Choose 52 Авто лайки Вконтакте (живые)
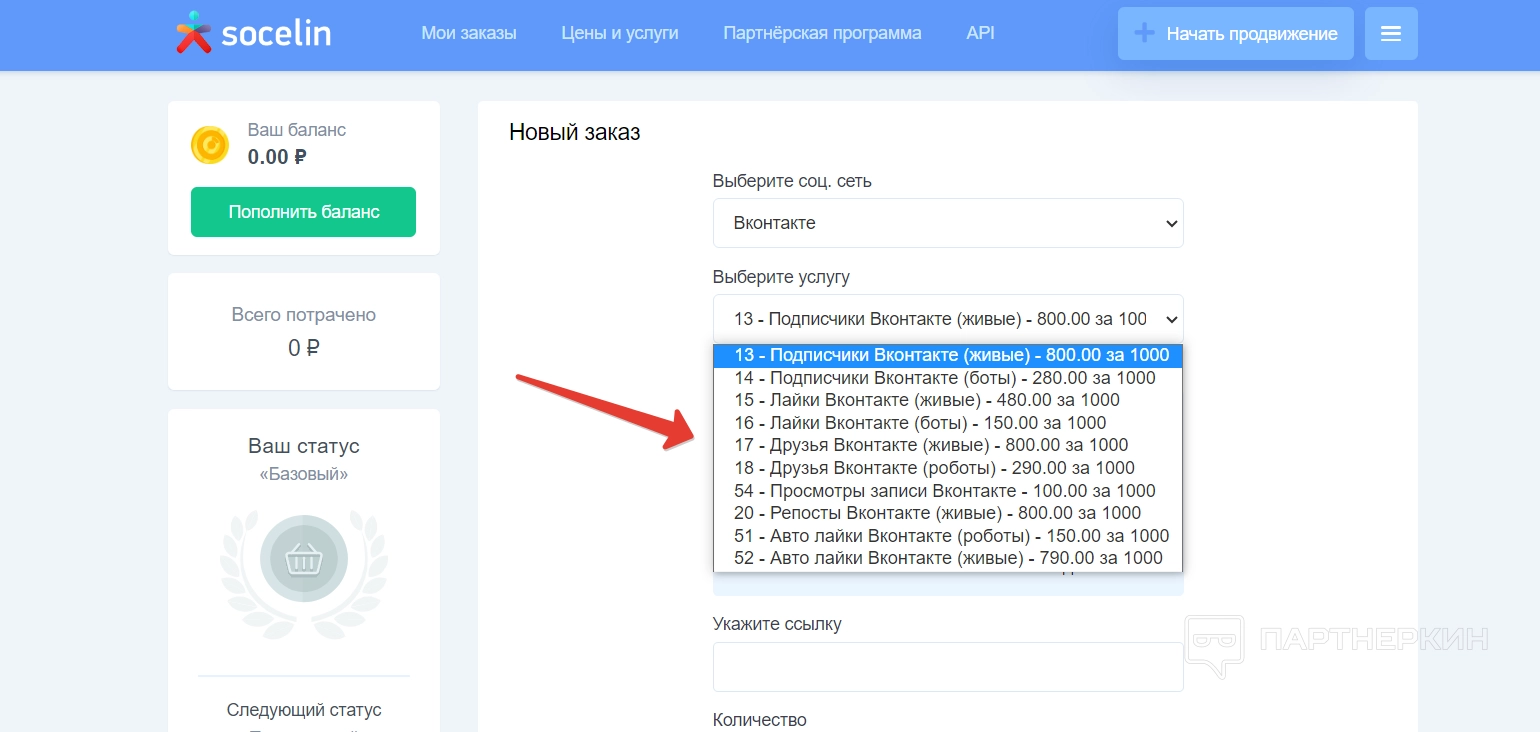 tap(948, 558)
